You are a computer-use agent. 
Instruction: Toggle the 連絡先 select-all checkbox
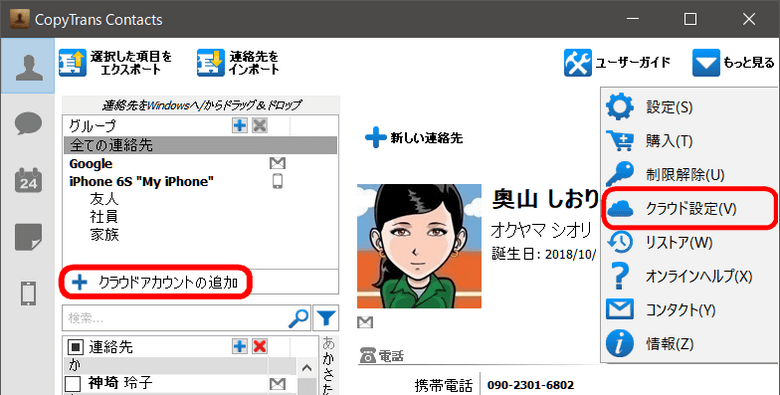[x=75, y=346]
